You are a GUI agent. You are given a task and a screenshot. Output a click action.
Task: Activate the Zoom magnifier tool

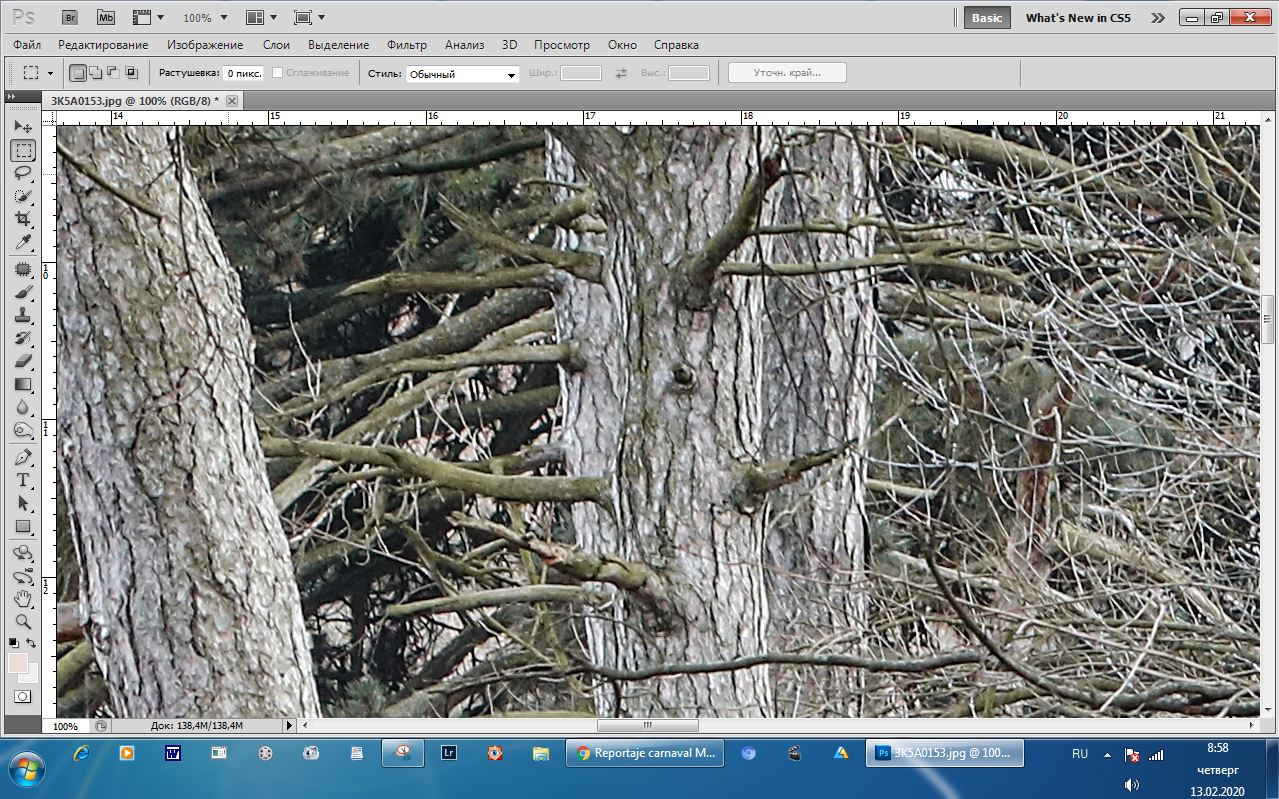pyautogui.click(x=23, y=621)
